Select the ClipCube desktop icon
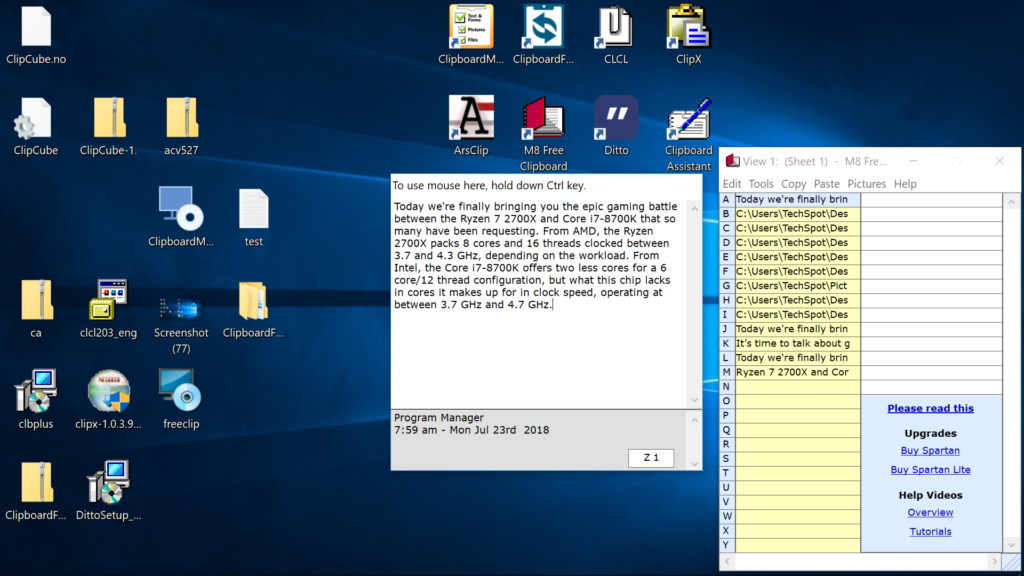Screen dimensions: 1024x576 (x=35, y=120)
